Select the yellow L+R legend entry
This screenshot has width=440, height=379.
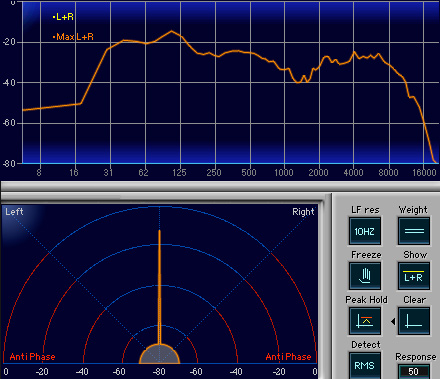(63, 17)
